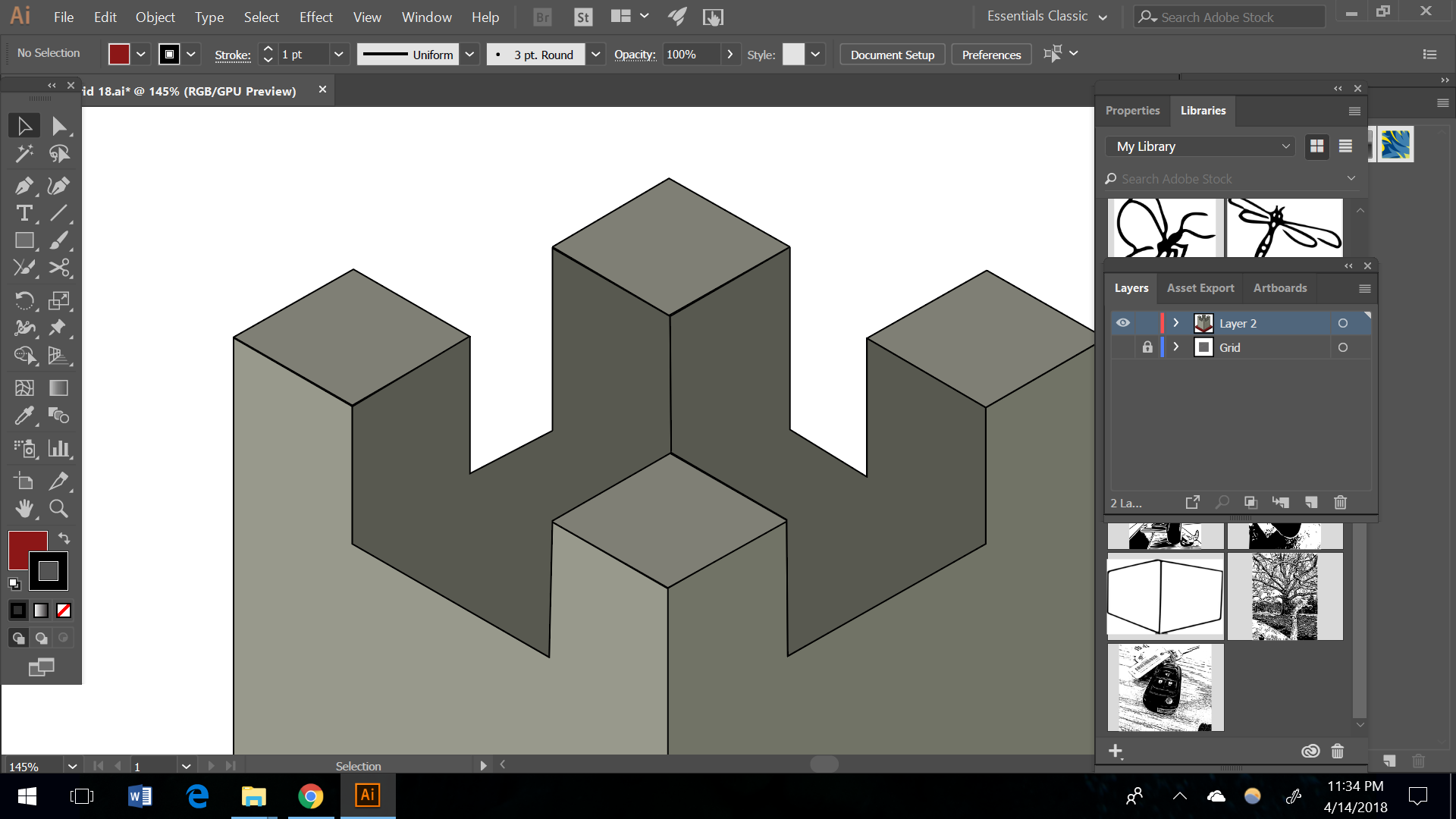
Task: Select the Eyedropper tool
Action: point(24,416)
